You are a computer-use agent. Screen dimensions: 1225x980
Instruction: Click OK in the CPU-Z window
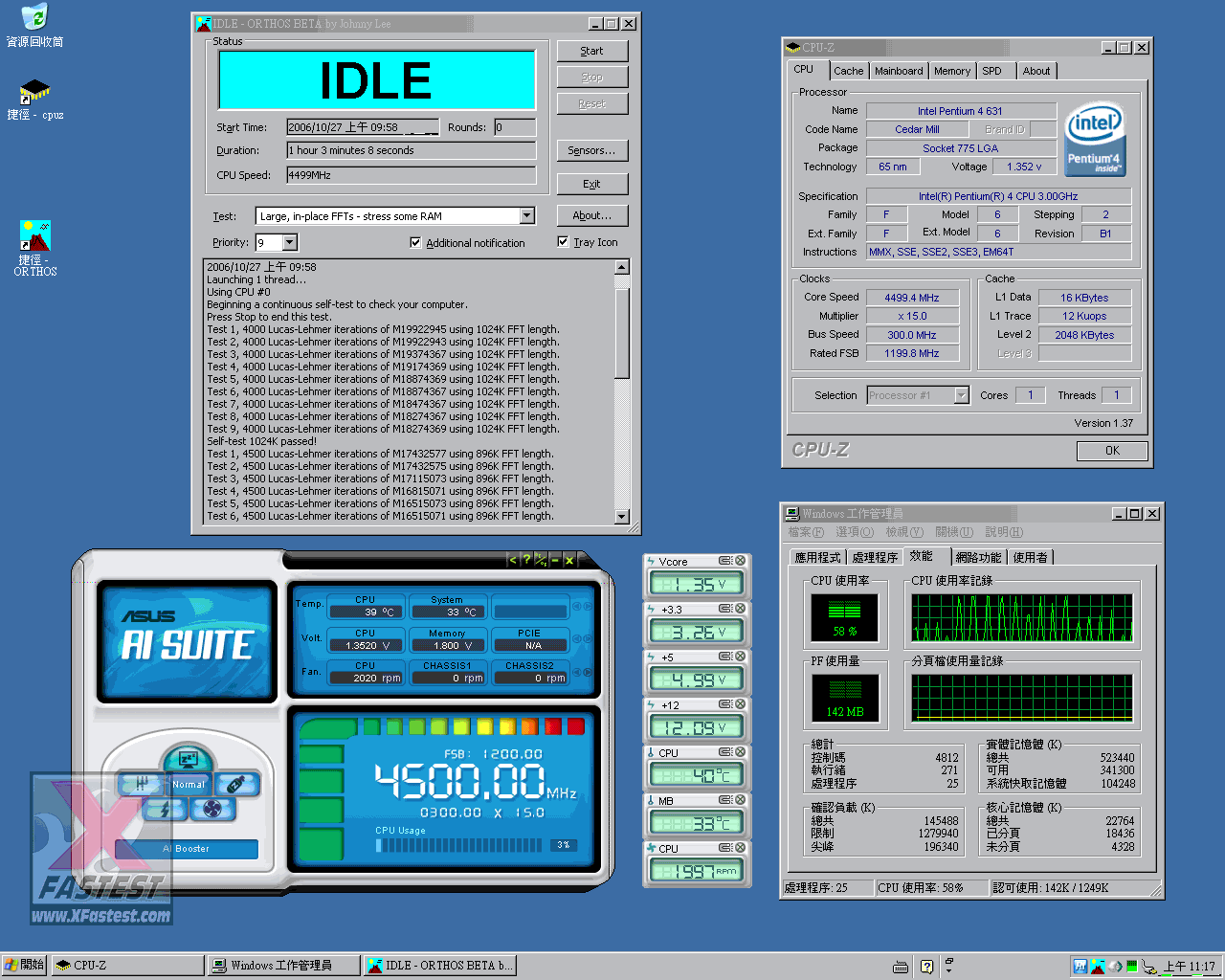(x=1111, y=451)
